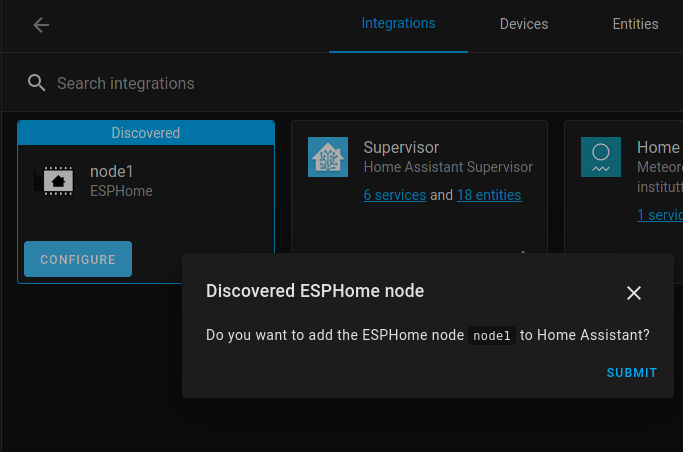Close the Discovered ESPHome node dialog

tap(633, 292)
